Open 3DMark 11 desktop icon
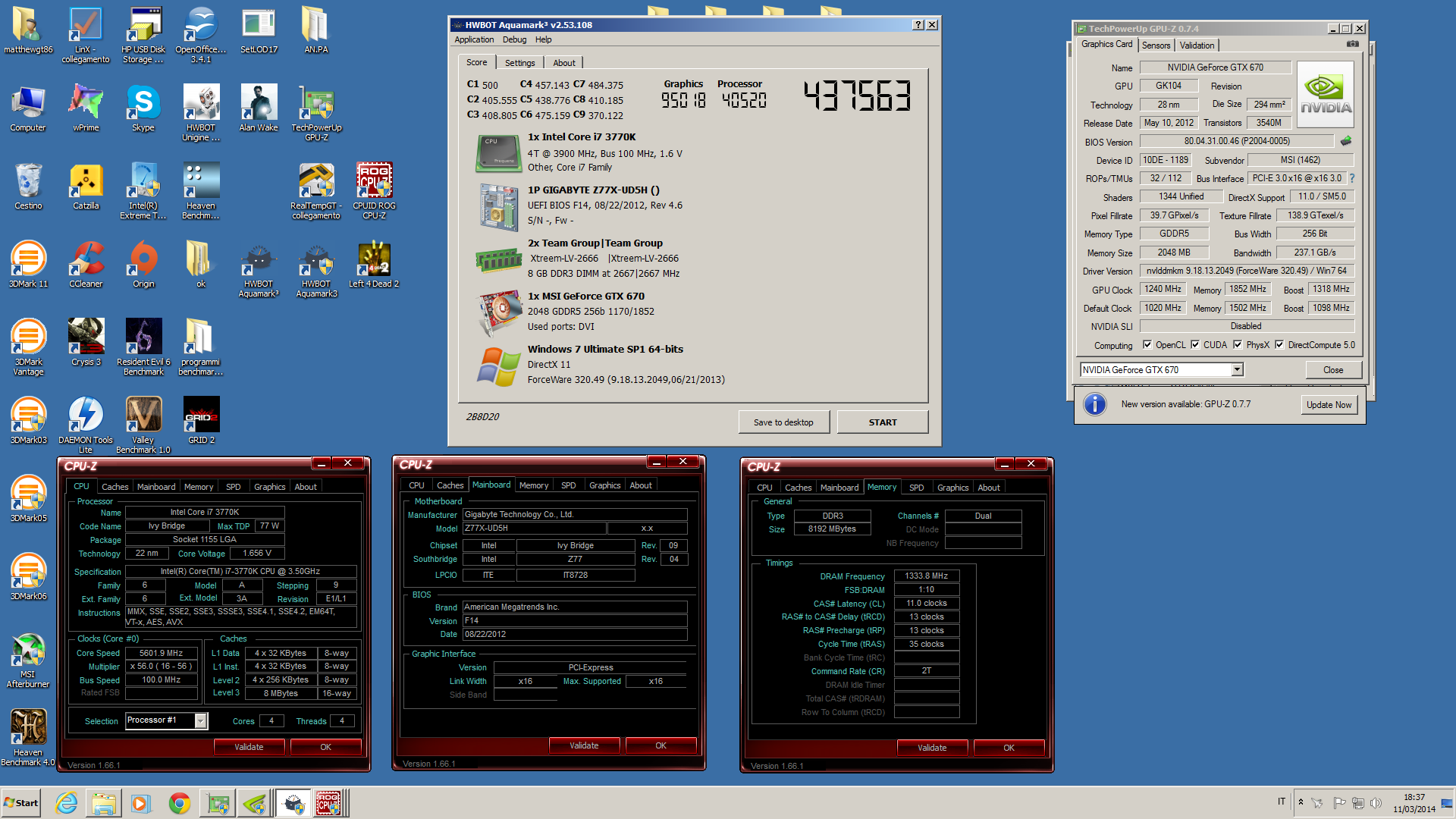 pos(28,265)
